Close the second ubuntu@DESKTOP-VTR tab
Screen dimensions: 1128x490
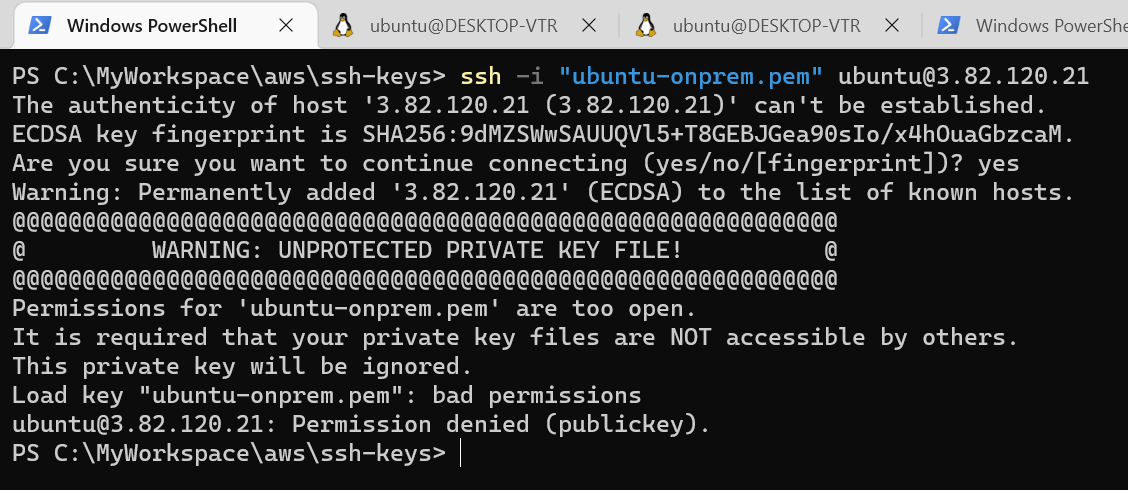(588, 25)
